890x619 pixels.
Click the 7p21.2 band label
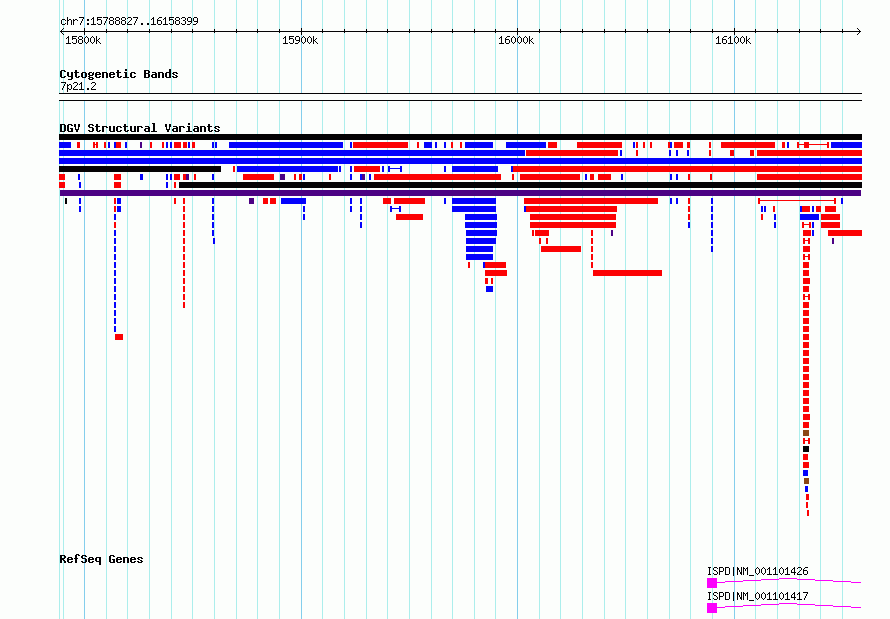78,86
